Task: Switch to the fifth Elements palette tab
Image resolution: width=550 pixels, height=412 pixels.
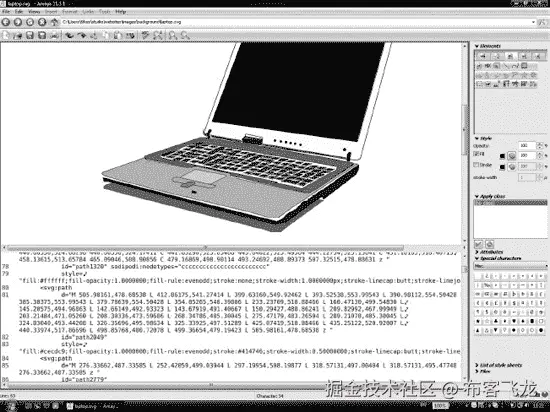Action: (538, 56)
